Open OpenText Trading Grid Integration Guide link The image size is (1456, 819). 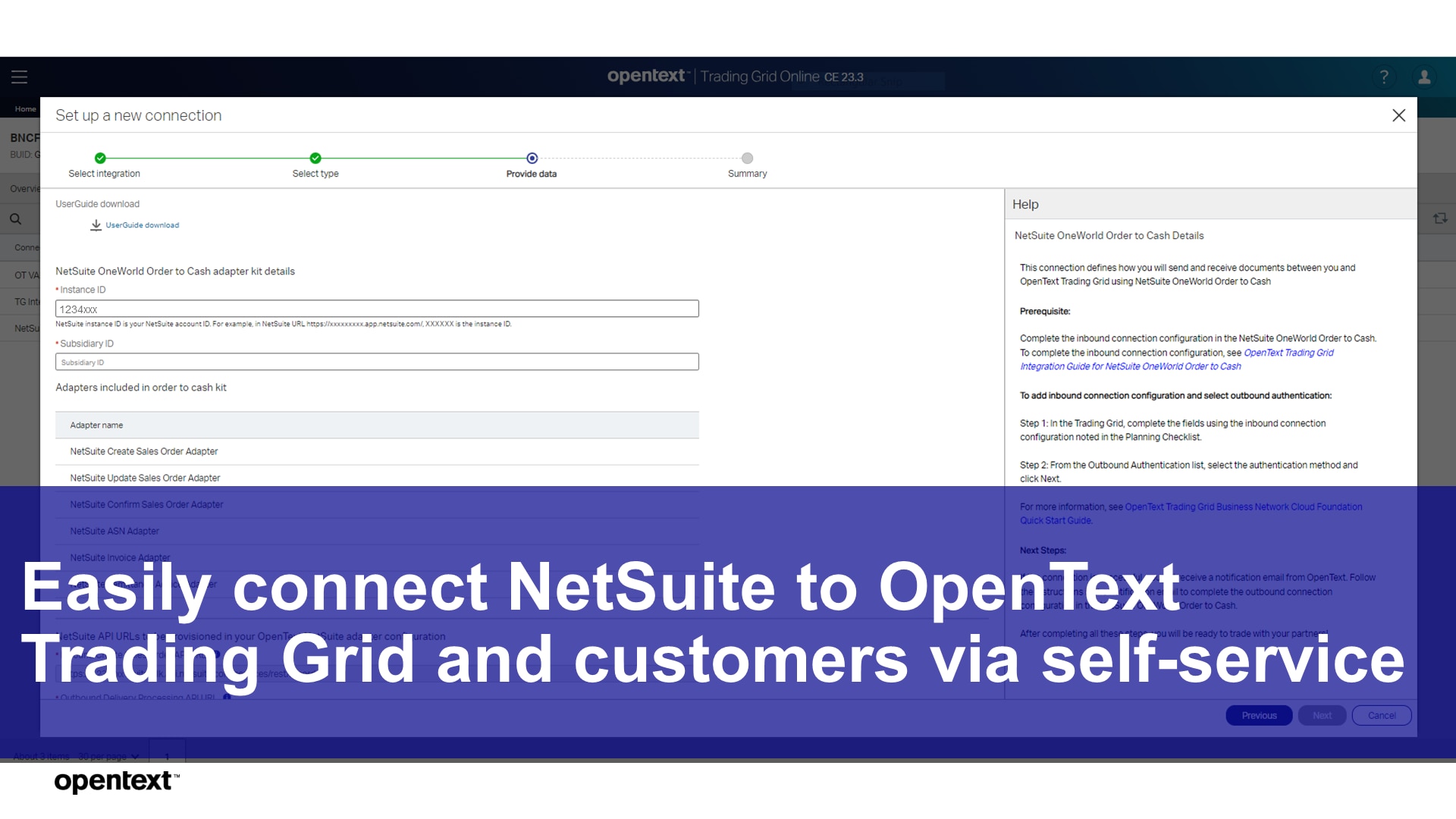click(1288, 353)
